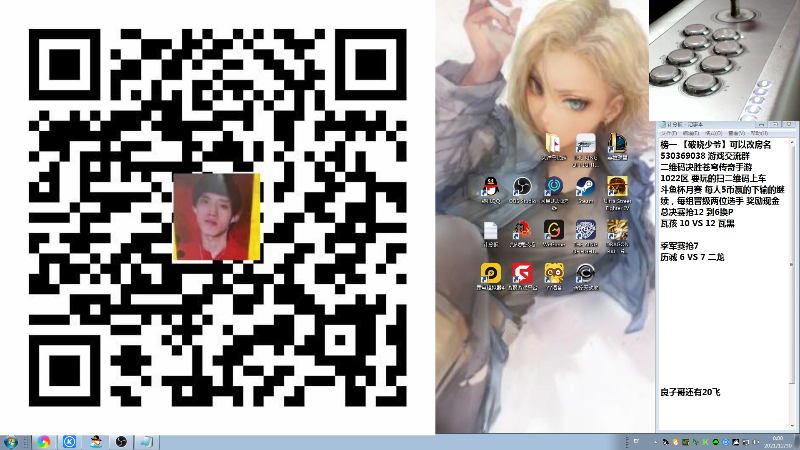
Task: Launch Ultra Street Fighter IV shortcut
Action: [x=617, y=193]
